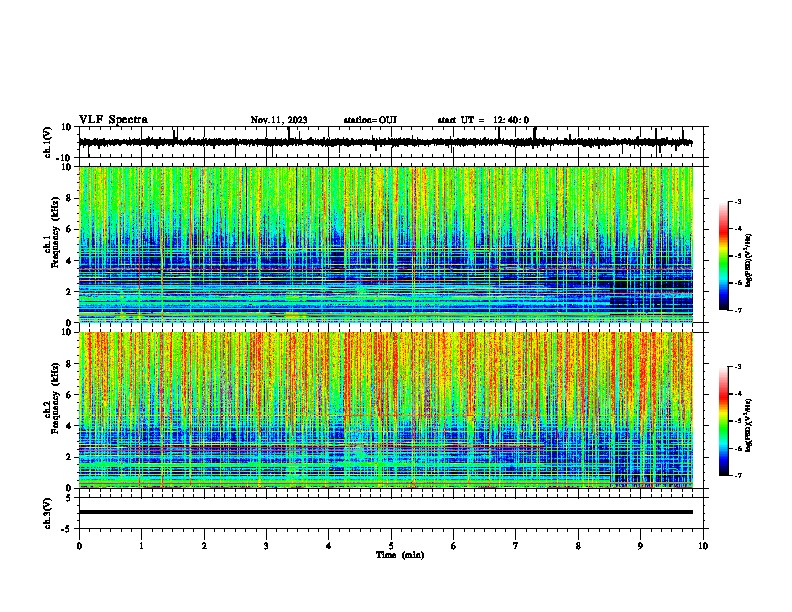Click the log(PSD) label beside ch.1 colorbar
The image size is (792, 612).
pyautogui.click(x=749, y=261)
